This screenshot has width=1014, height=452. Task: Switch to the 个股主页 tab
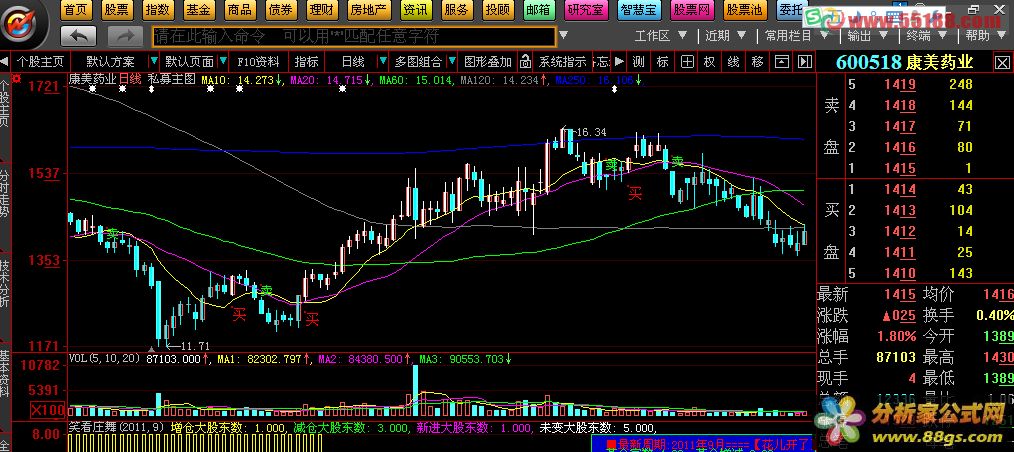click(x=40, y=62)
